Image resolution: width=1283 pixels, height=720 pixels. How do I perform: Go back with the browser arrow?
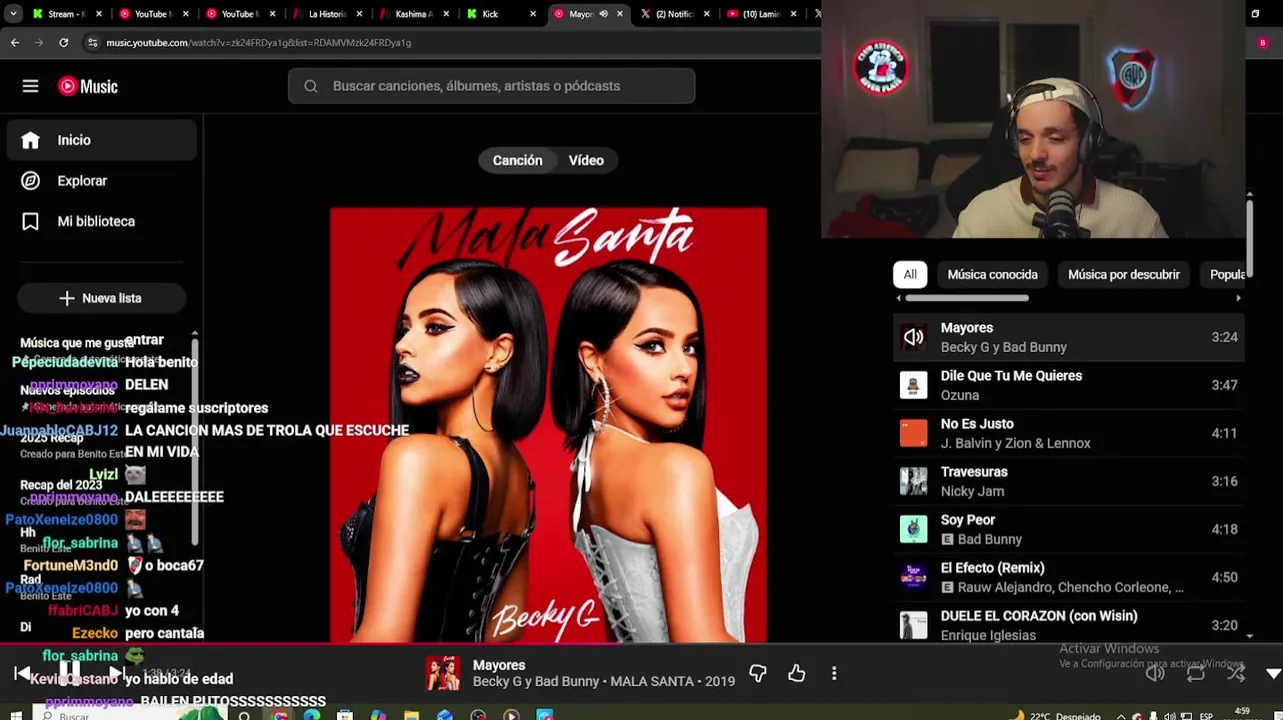tap(14, 43)
